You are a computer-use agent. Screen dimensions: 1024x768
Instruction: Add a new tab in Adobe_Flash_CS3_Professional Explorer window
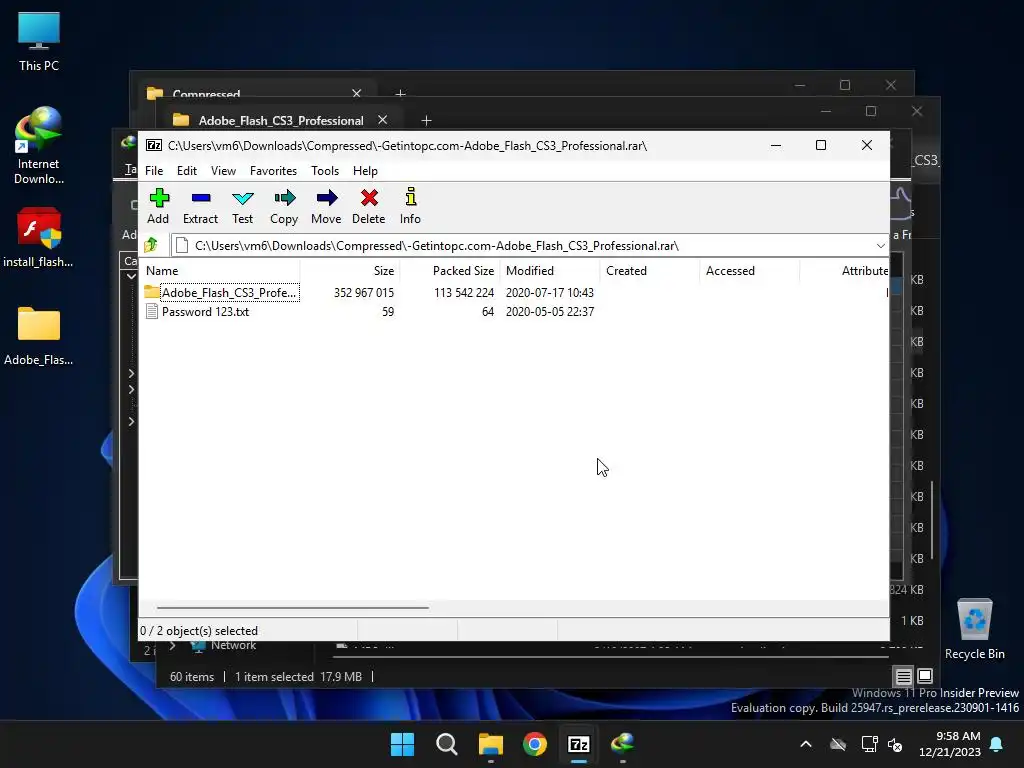point(426,120)
